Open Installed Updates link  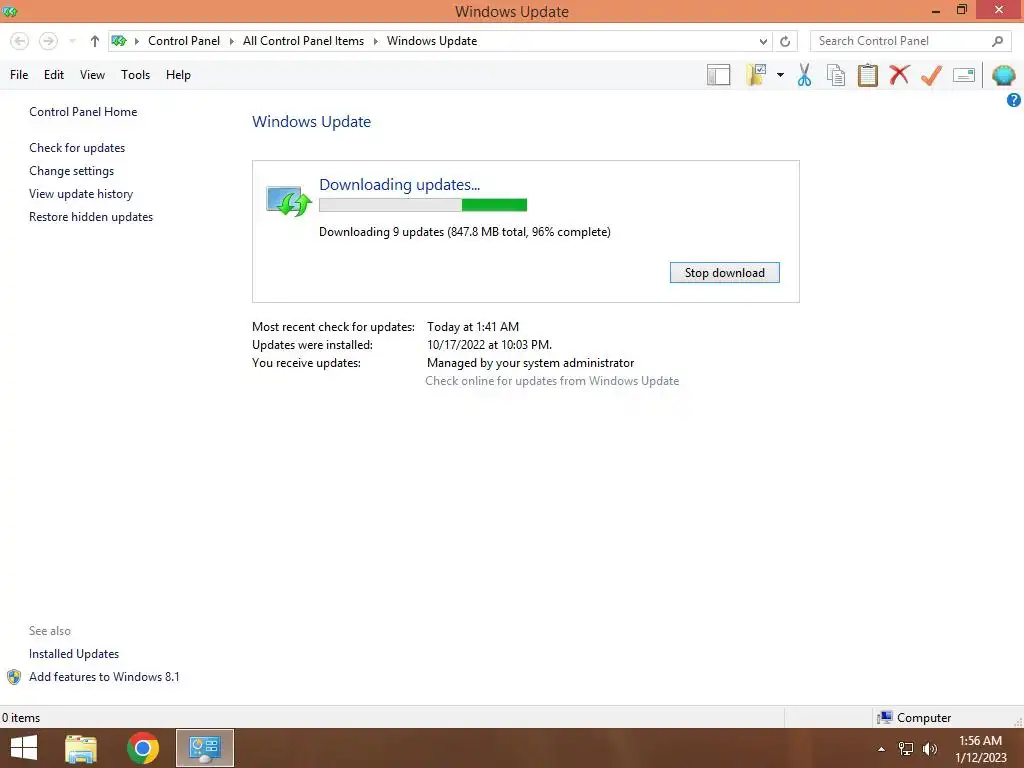(x=74, y=654)
